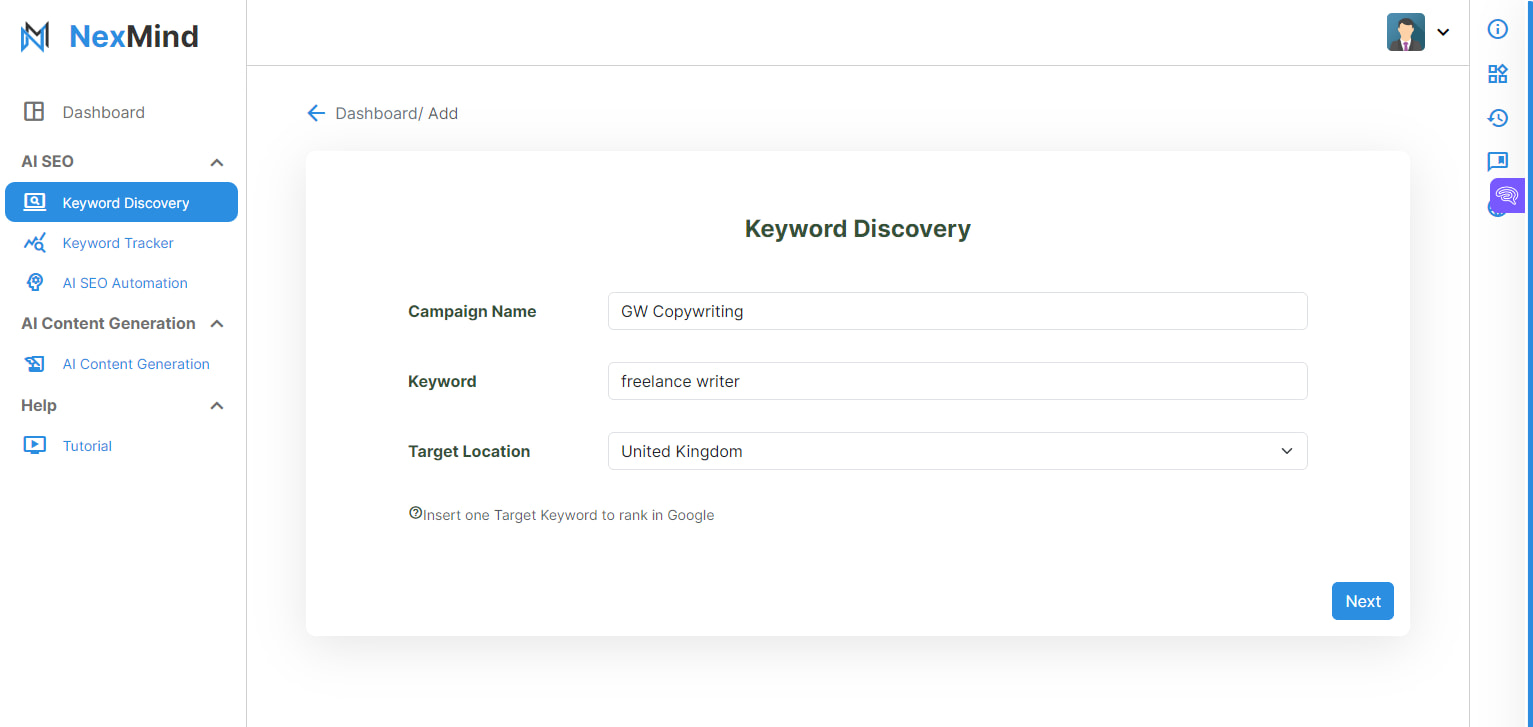The height and width of the screenshot is (727, 1533).
Task: Collapse the AI SEO section chevron
Action: [x=217, y=161]
